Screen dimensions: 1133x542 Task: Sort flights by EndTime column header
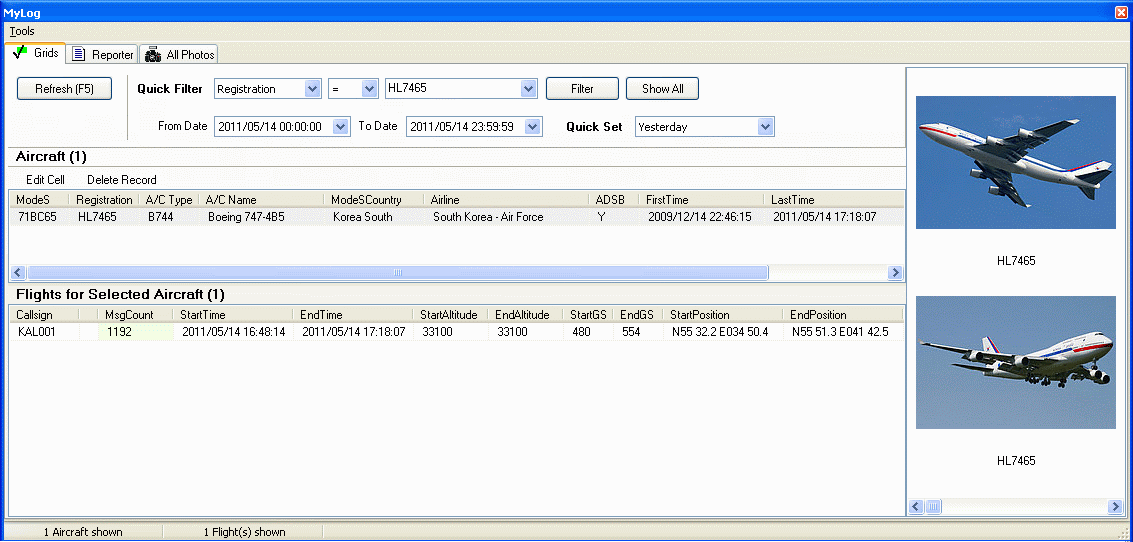(x=353, y=315)
